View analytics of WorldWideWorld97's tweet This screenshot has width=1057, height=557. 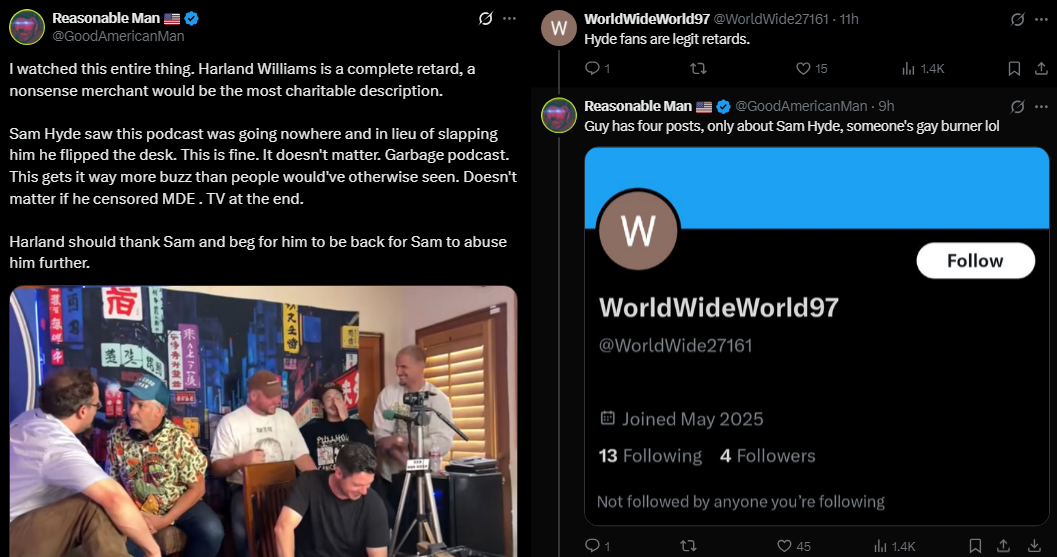click(923, 68)
